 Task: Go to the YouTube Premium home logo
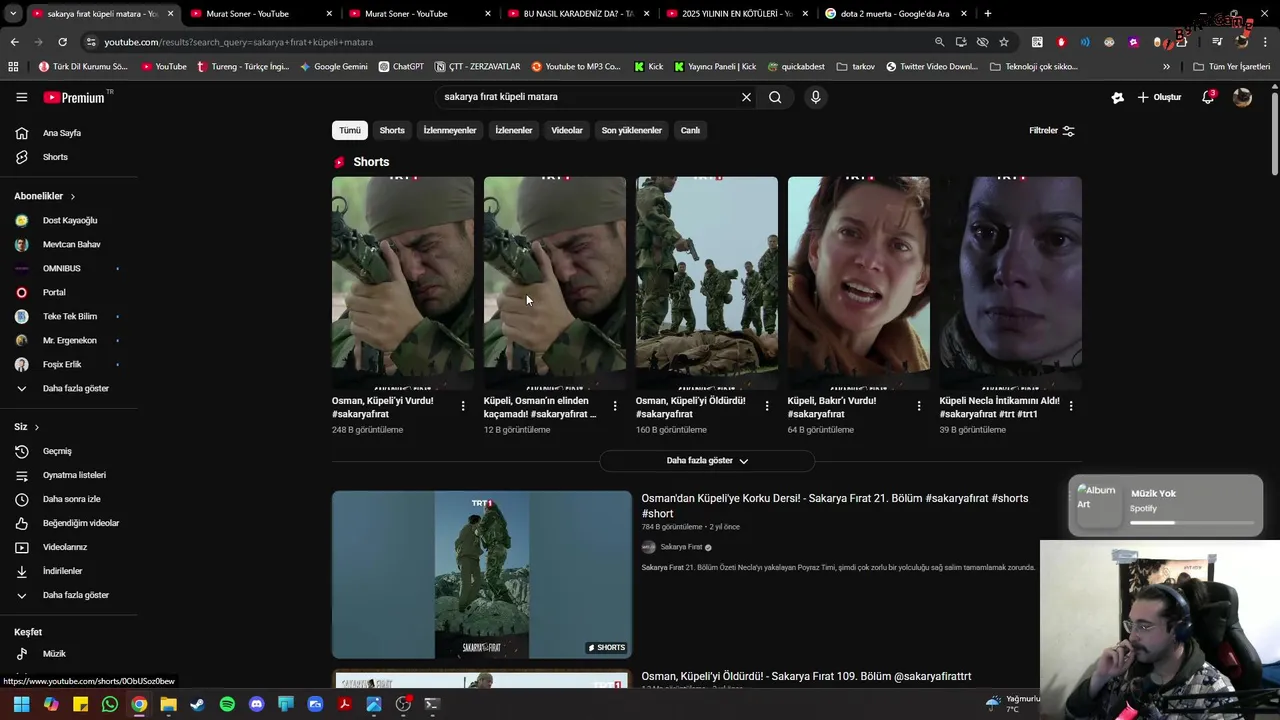tap(74, 97)
